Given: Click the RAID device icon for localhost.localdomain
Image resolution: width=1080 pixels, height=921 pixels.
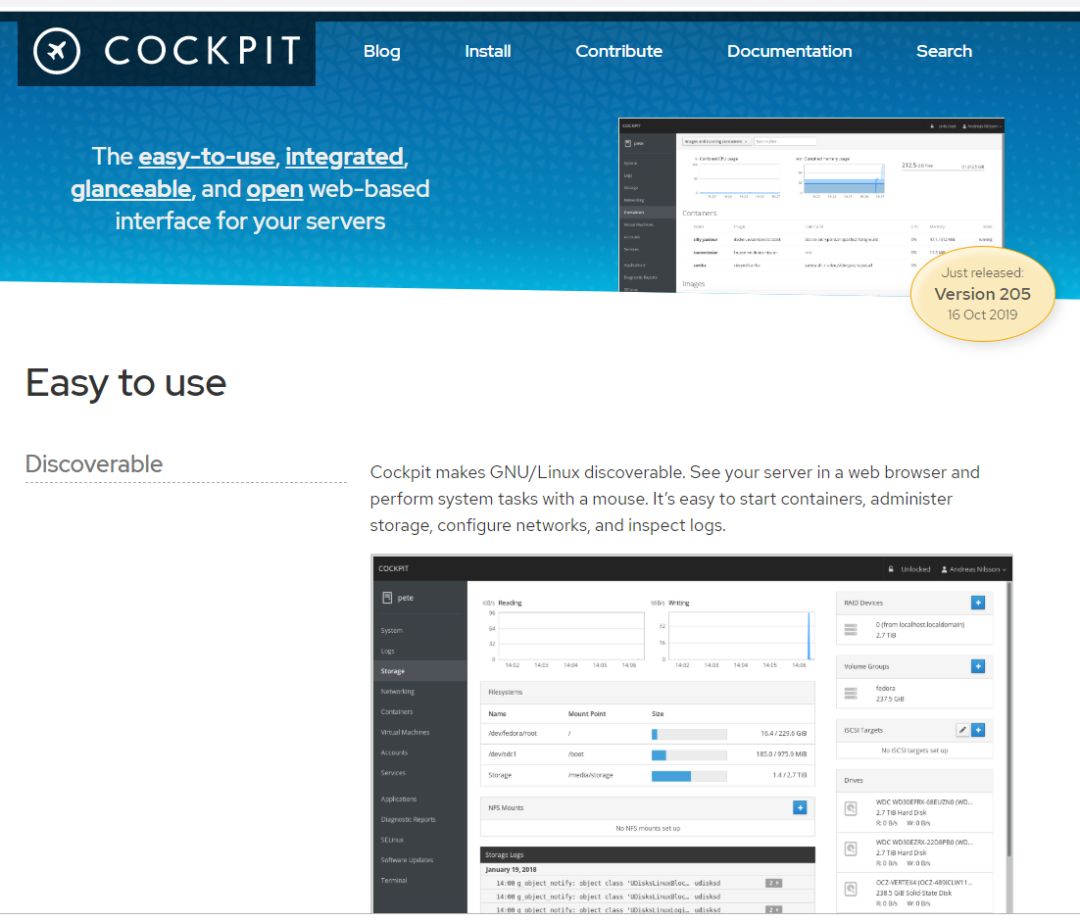Looking at the screenshot, I should tap(851, 630).
